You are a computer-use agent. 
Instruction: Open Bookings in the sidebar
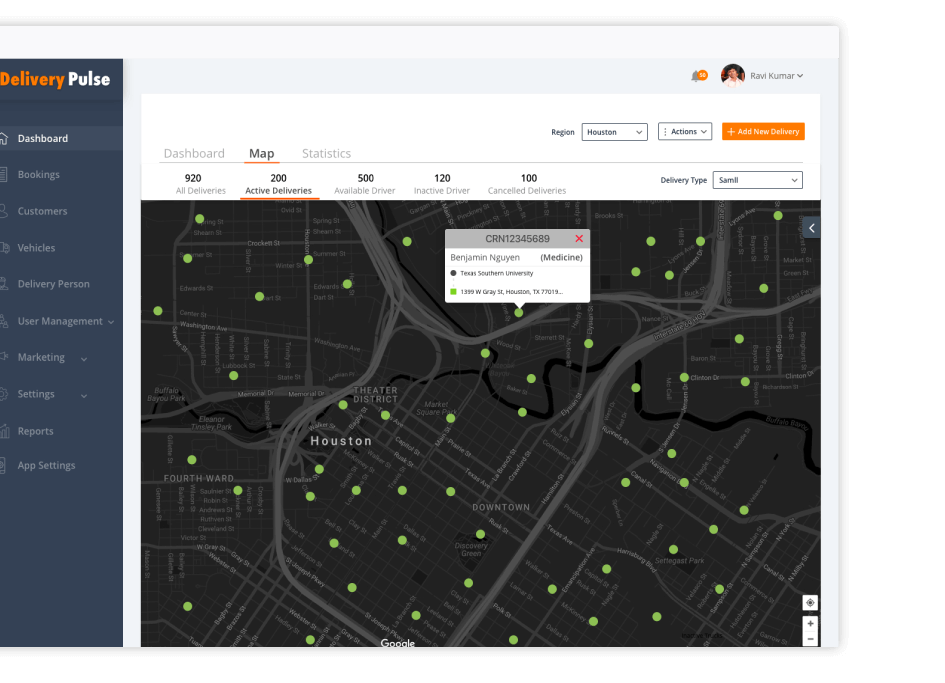coord(39,175)
